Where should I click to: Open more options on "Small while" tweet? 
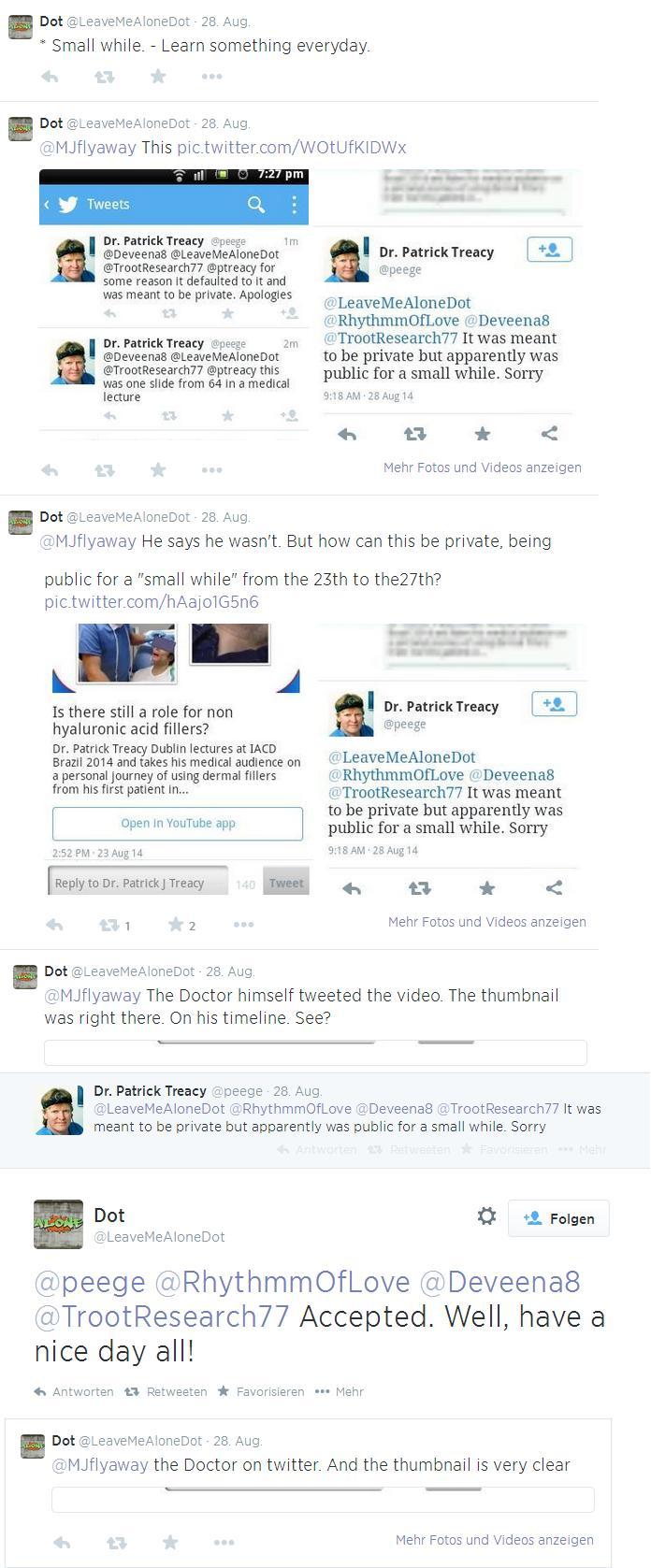point(212,77)
